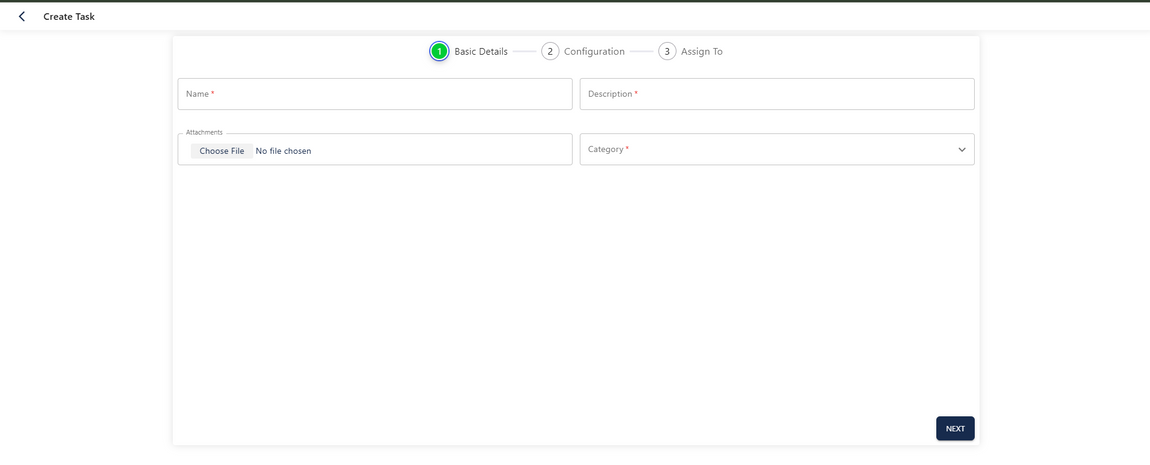The width and height of the screenshot is (1150, 465).
Task: Click the Attachments field label
Action: tap(204, 132)
